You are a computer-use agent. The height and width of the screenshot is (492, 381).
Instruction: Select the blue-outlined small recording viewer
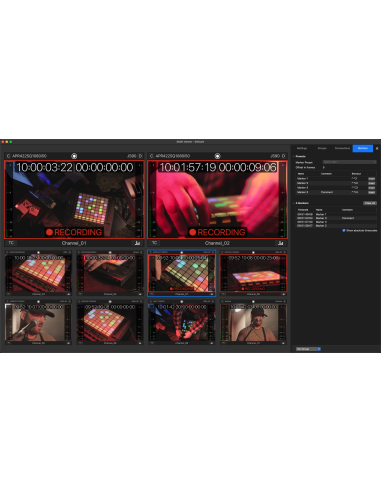click(182, 273)
